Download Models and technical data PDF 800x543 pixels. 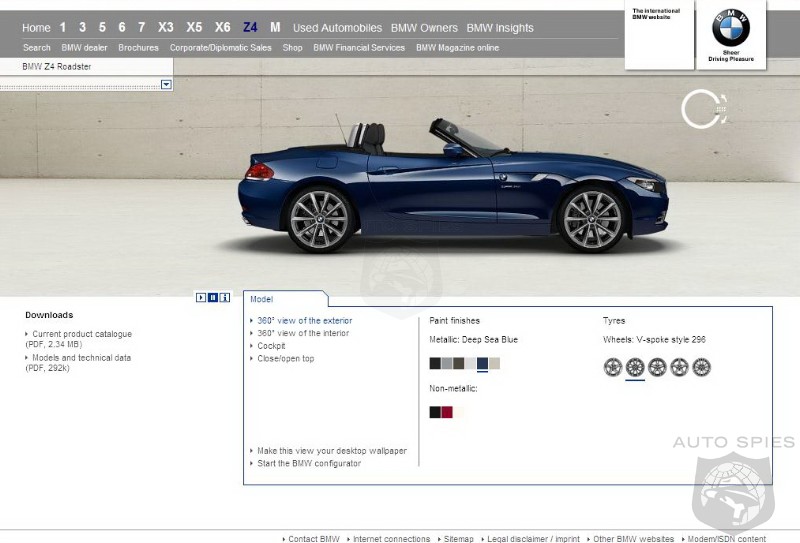pos(78,363)
